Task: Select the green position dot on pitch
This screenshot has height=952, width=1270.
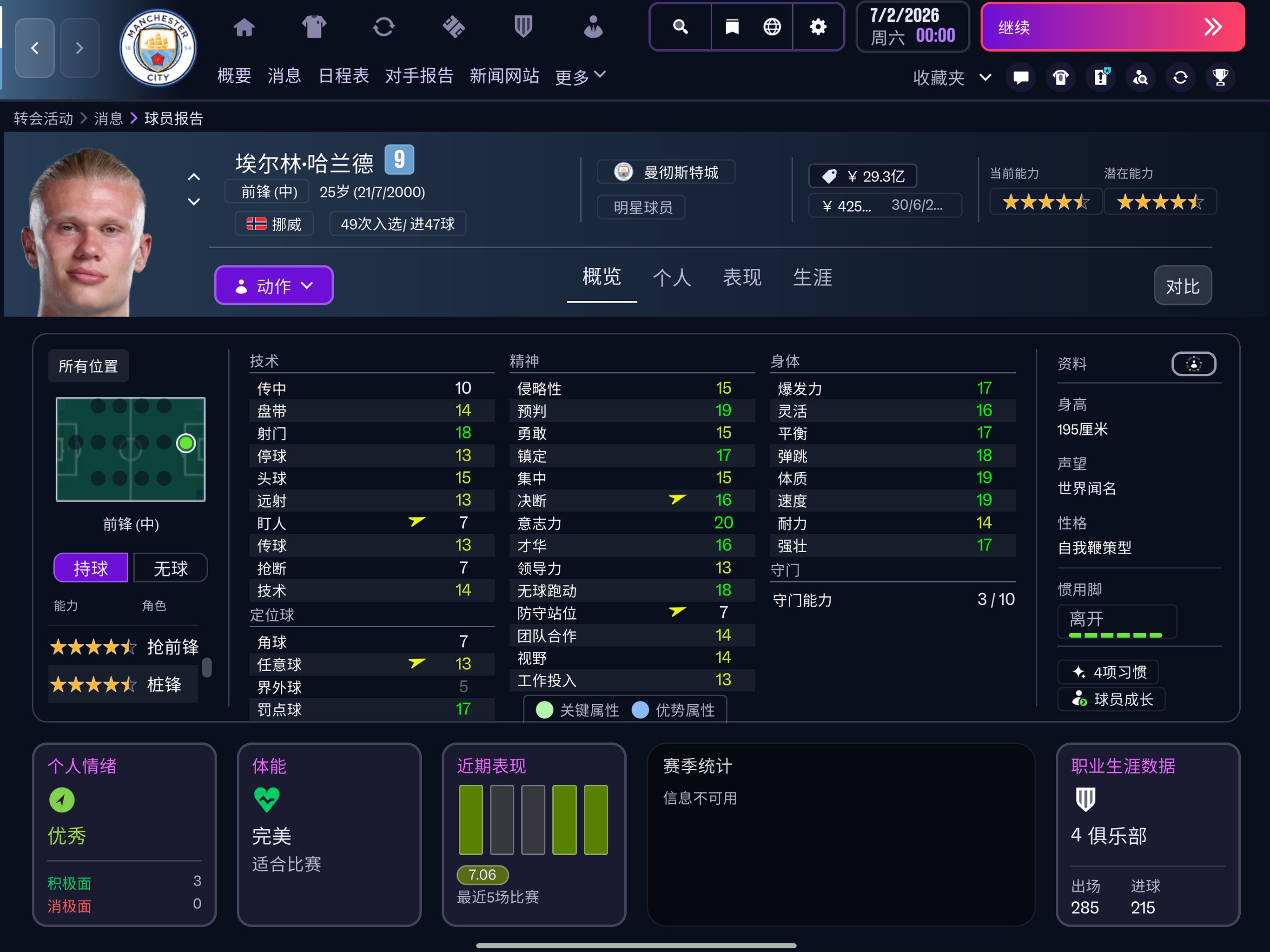Action: pos(185,443)
